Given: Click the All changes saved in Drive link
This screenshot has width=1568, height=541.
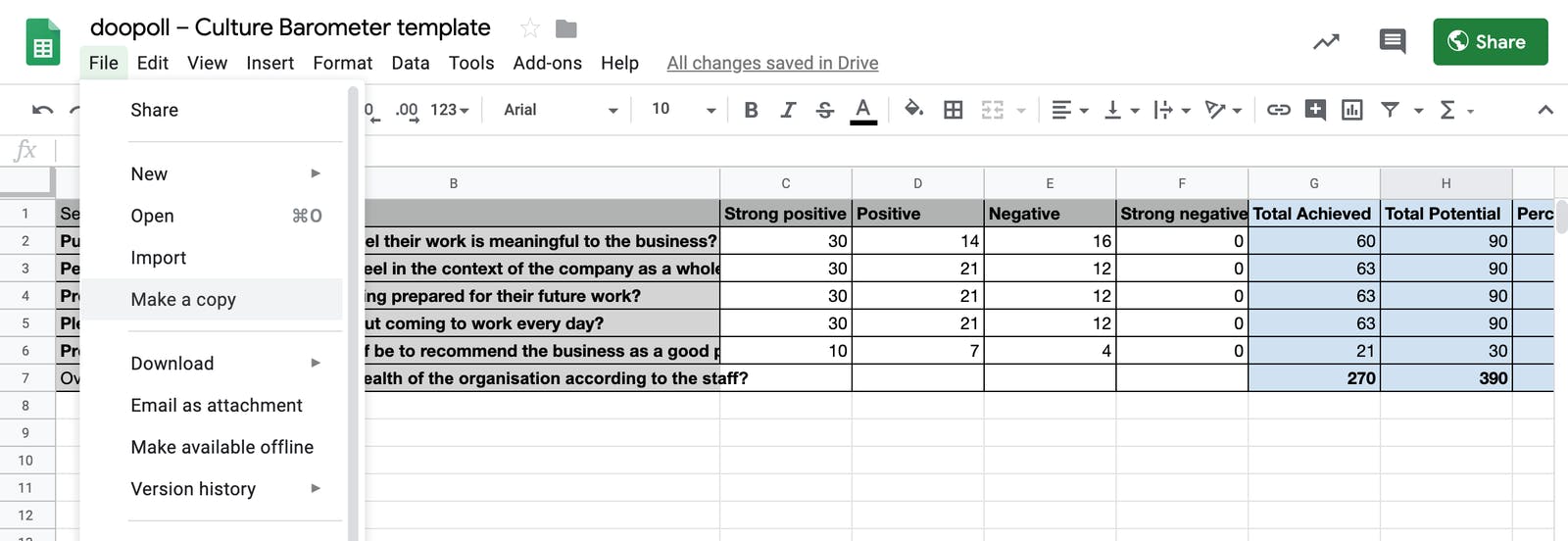Looking at the screenshot, I should [x=772, y=63].
